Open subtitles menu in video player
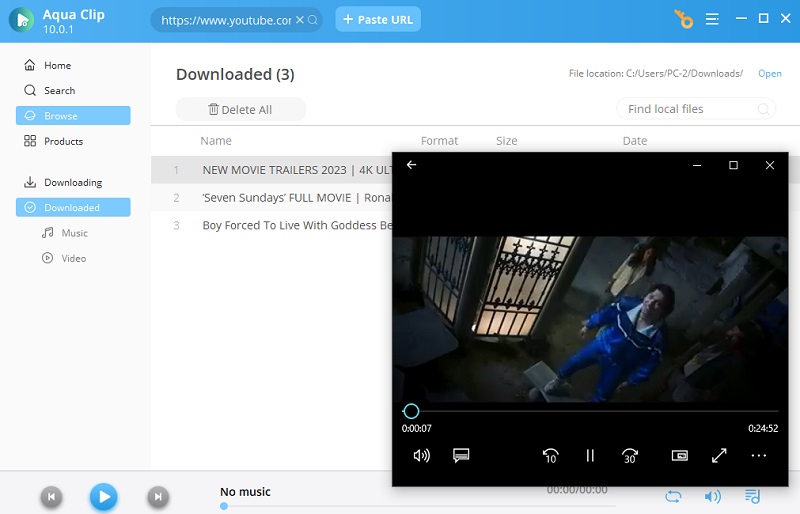The height and width of the screenshot is (514, 800). [x=461, y=455]
